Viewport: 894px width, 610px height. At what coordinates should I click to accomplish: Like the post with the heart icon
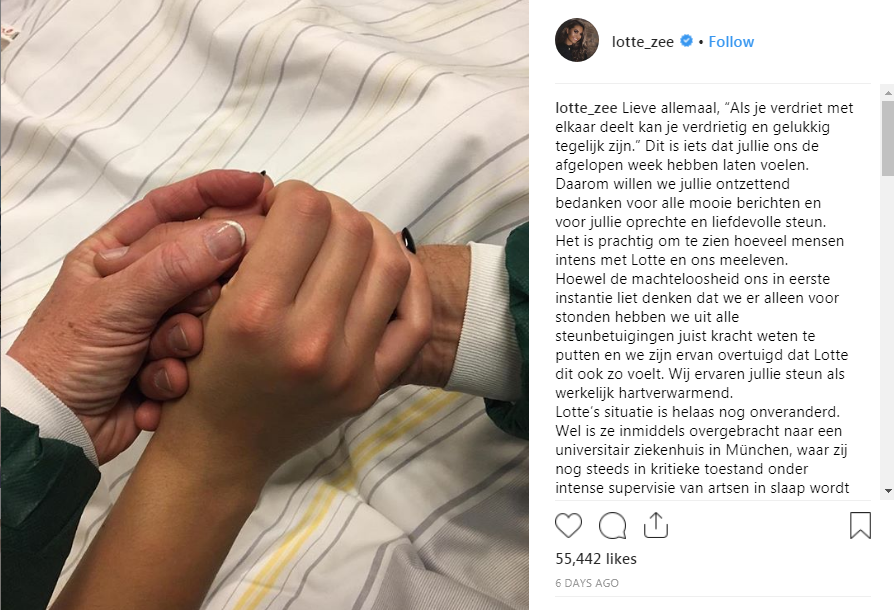[568, 525]
